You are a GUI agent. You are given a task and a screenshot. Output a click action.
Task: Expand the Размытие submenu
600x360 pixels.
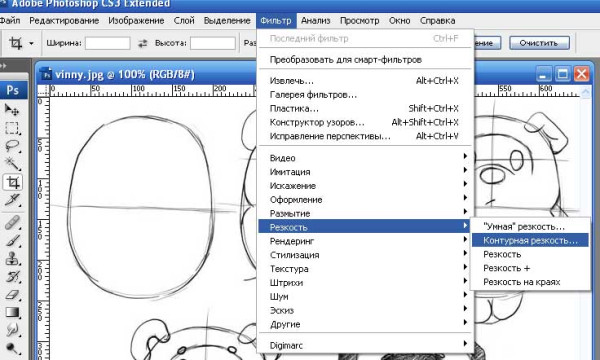tap(366, 213)
